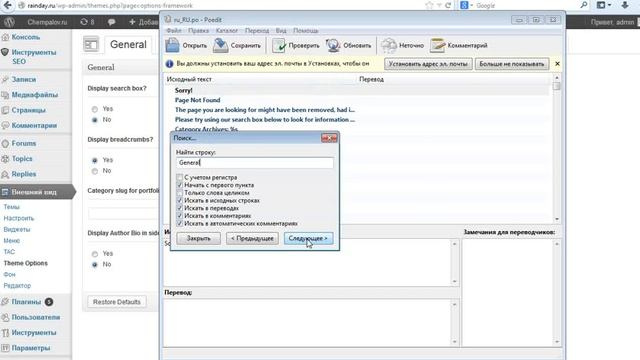Click the search magnifier icon in browser

(x=584, y=5)
